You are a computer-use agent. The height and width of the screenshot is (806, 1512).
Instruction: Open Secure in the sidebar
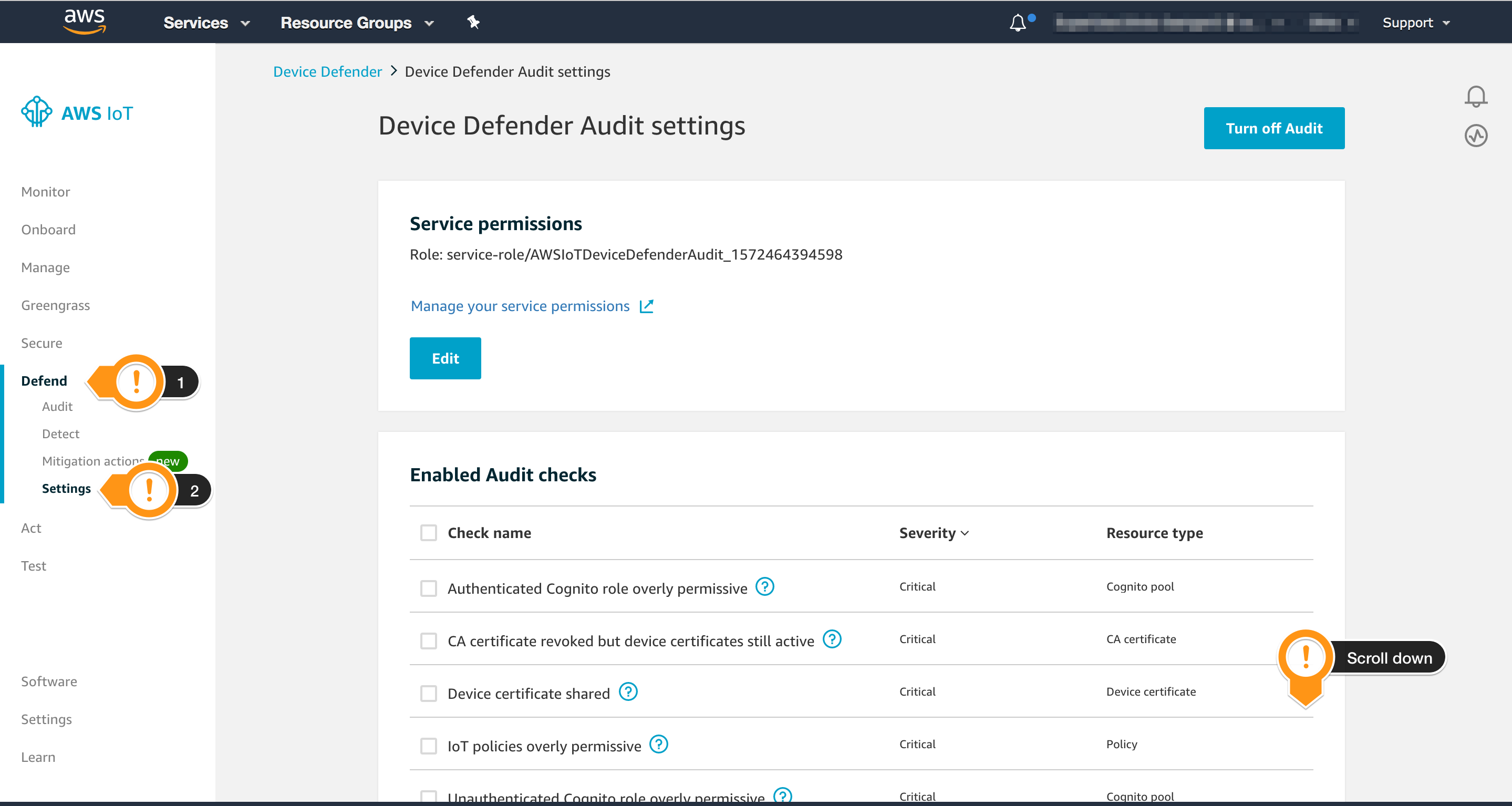coord(42,343)
